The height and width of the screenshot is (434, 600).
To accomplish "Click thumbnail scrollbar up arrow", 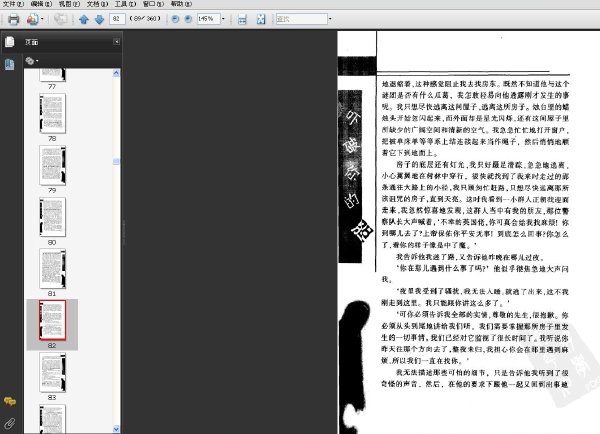I will [x=116, y=73].
